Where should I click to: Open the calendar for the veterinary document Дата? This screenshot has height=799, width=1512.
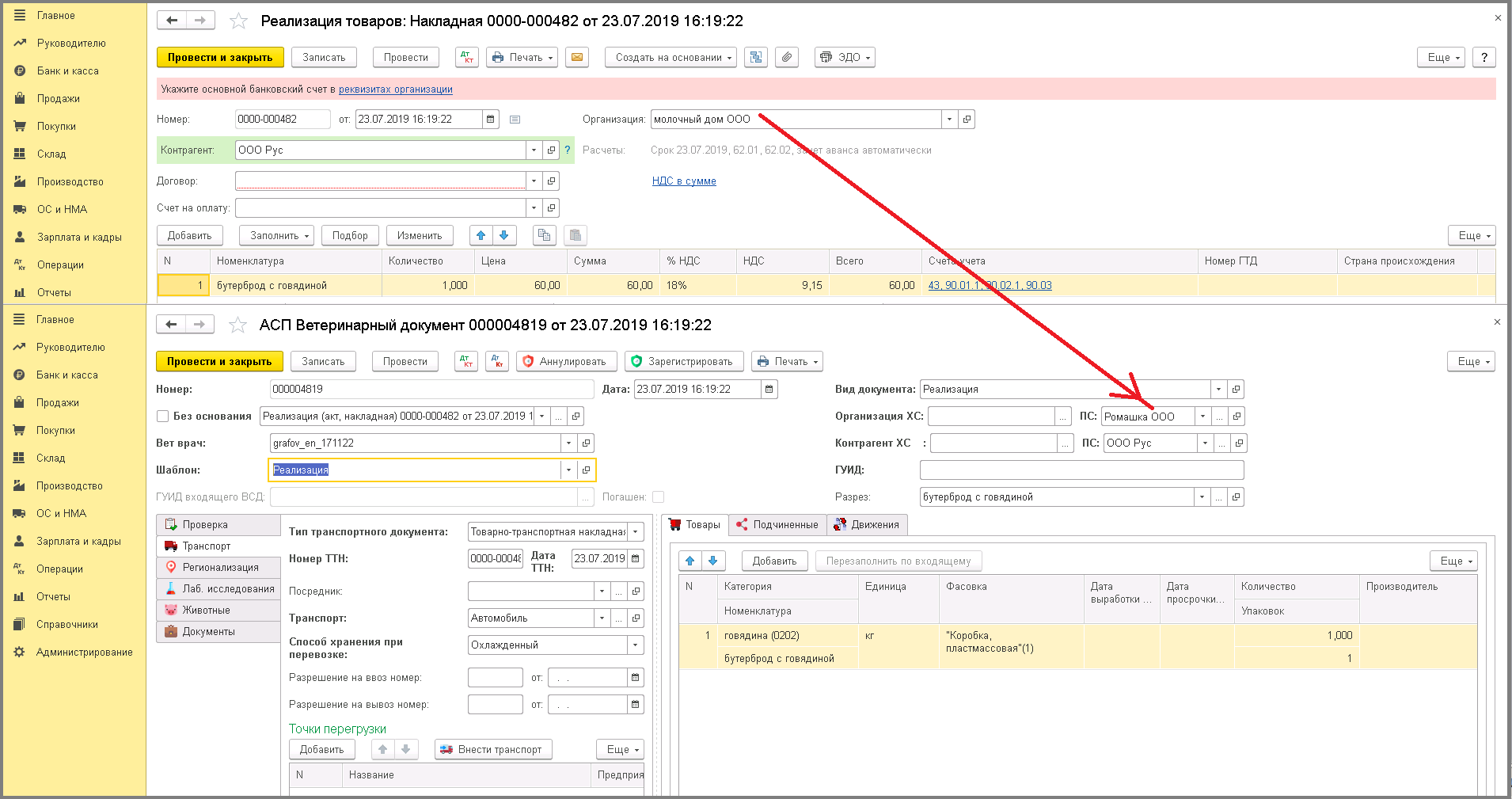point(769,389)
